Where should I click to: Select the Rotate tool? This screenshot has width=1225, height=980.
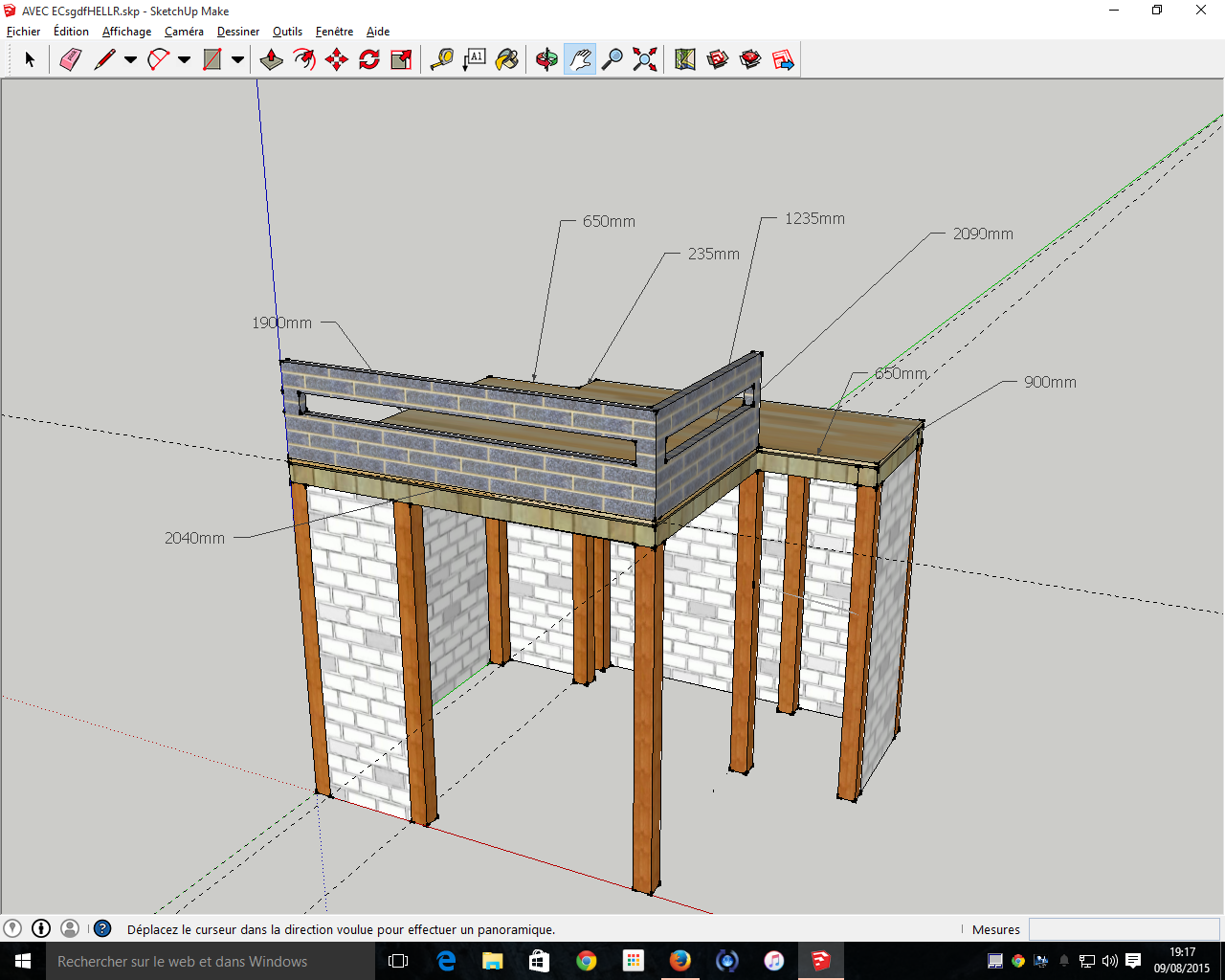(369, 59)
